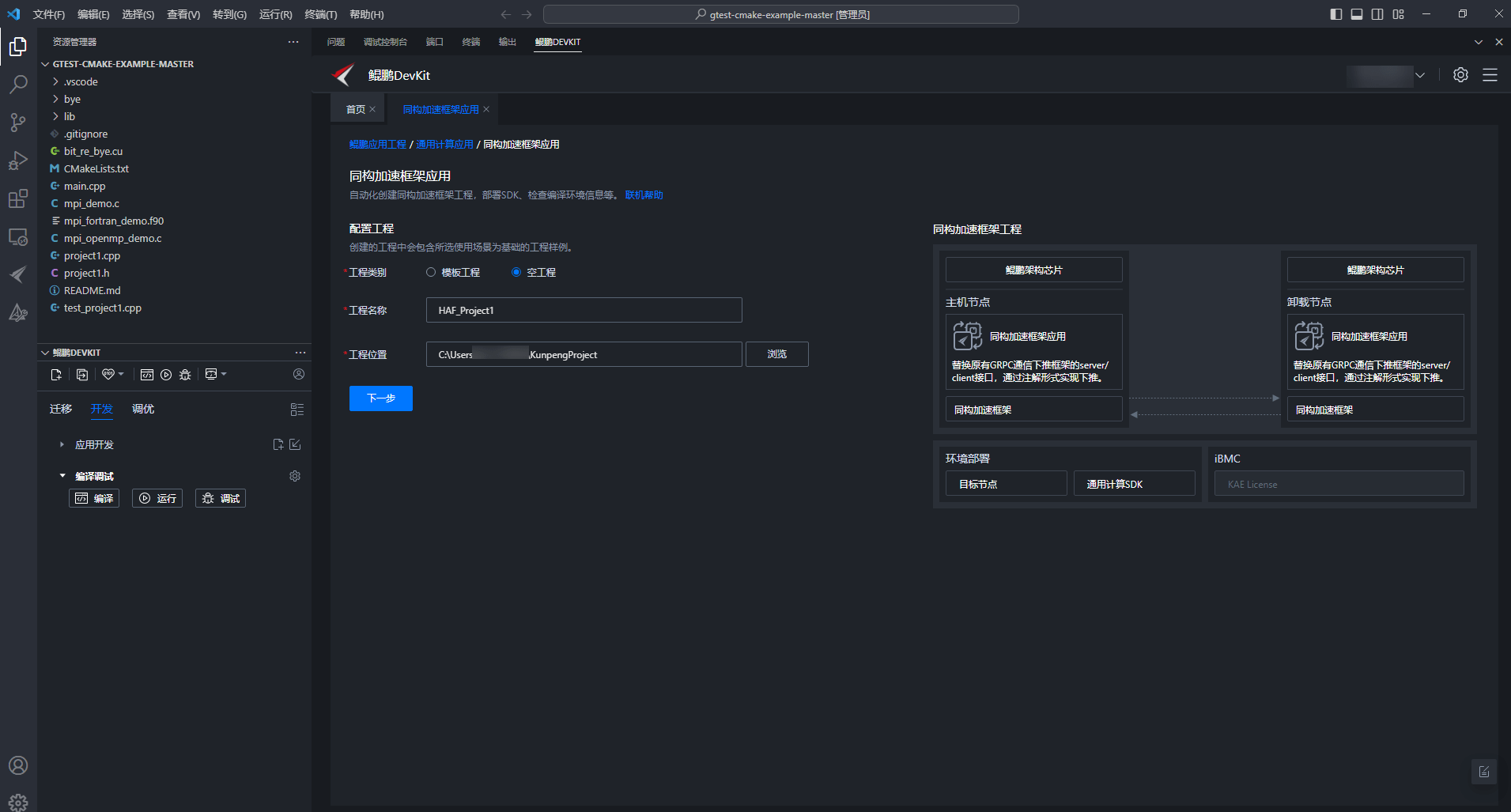The width and height of the screenshot is (1511, 812).
Task: Open the 联机帮助 link
Action: [x=644, y=195]
